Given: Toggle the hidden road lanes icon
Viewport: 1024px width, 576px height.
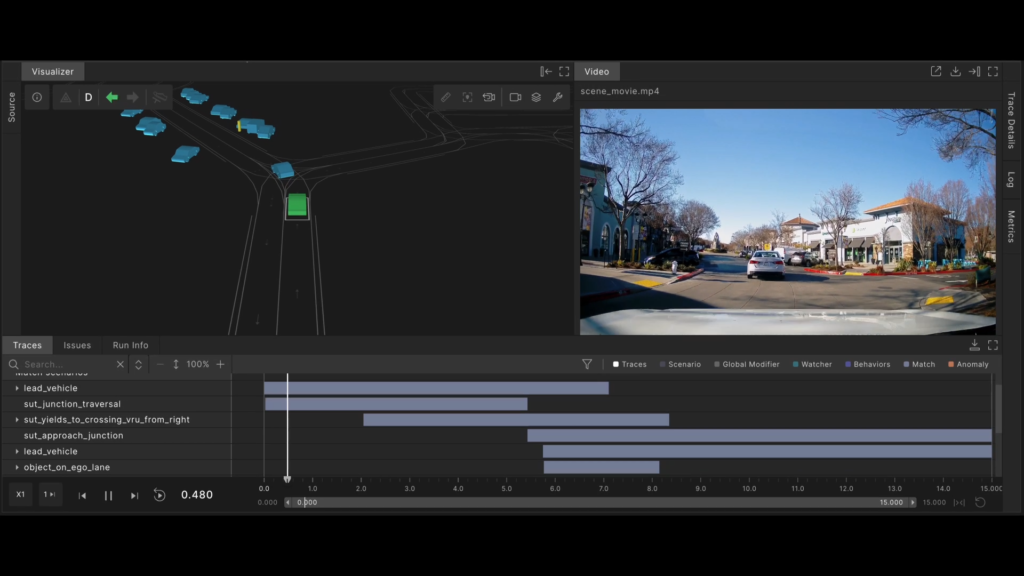Looking at the screenshot, I should pyautogui.click(x=159, y=97).
